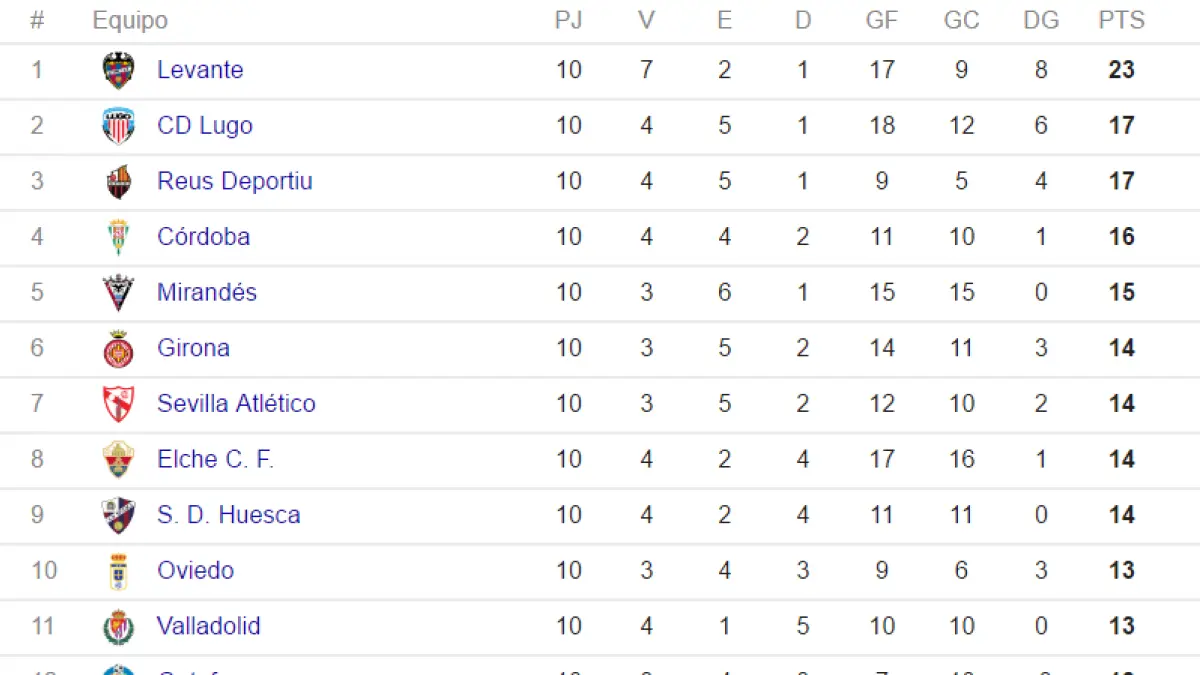The image size is (1200, 675).
Task: Open the Mirandés team link
Action: point(207,293)
